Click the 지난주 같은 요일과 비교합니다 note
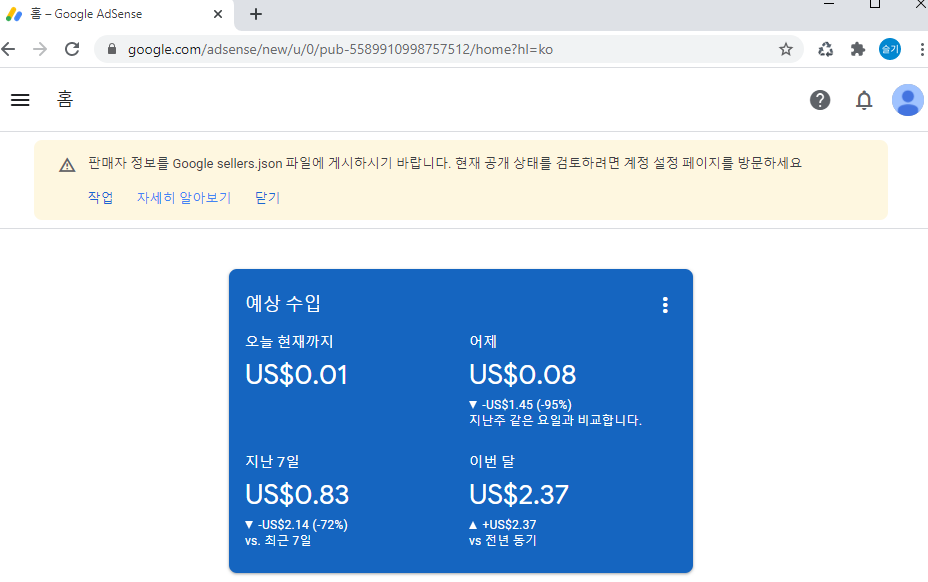 pyautogui.click(x=556, y=420)
